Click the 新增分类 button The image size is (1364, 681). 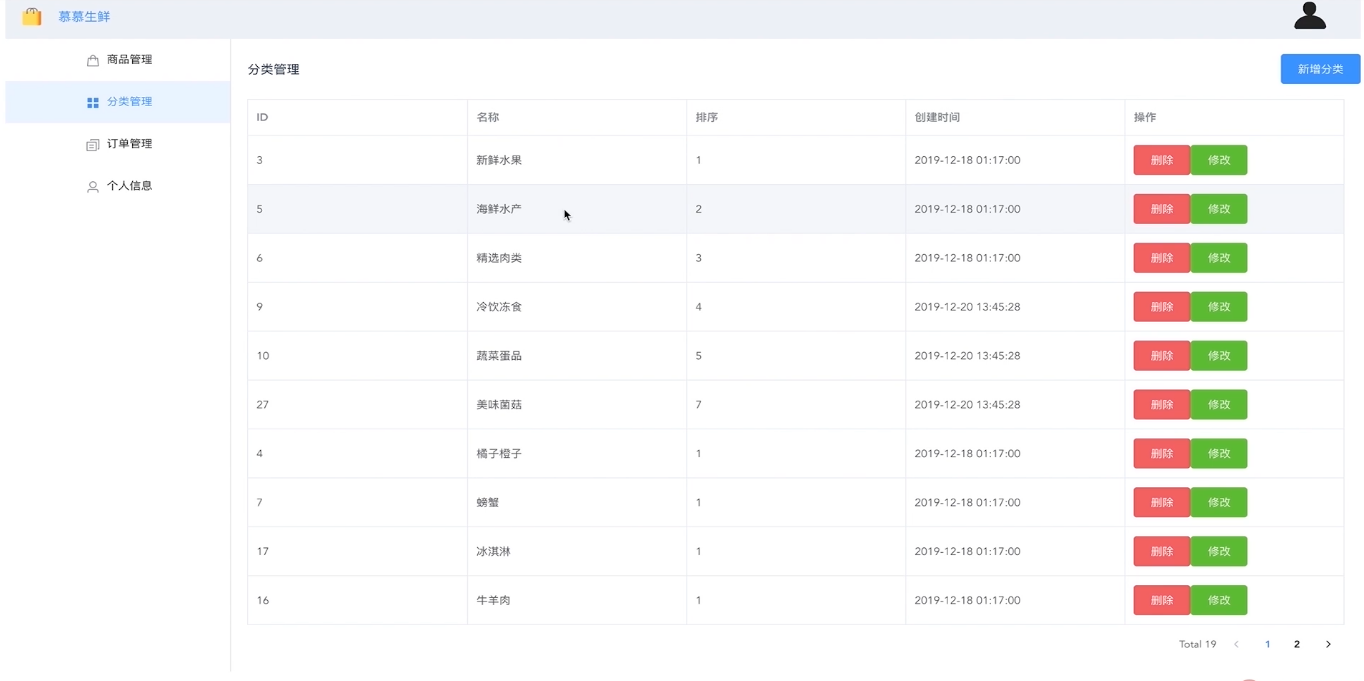[x=1320, y=69]
